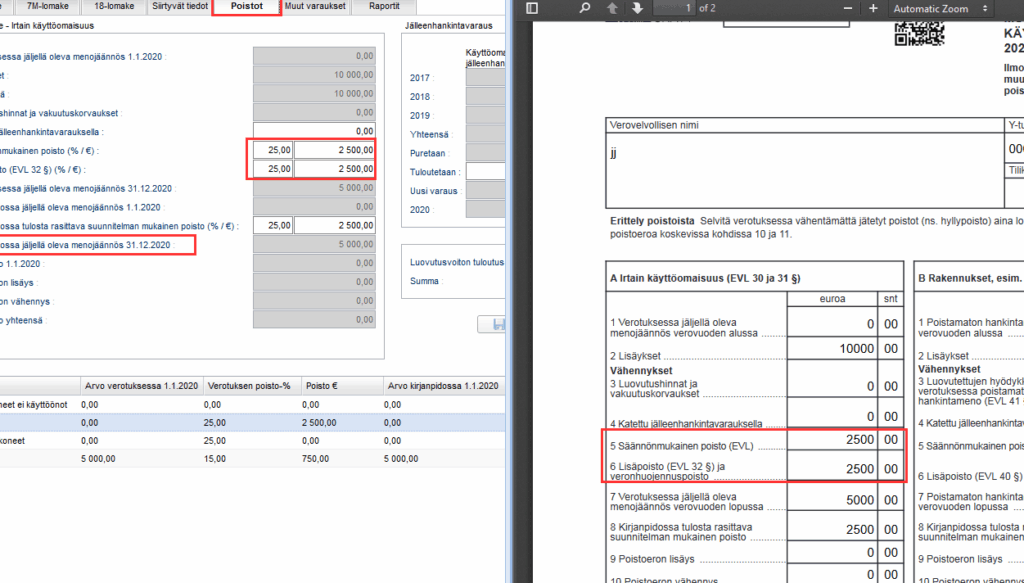Click the suunnitelman mukainen poisto percent field
This screenshot has height=583, width=1024.
tap(273, 225)
